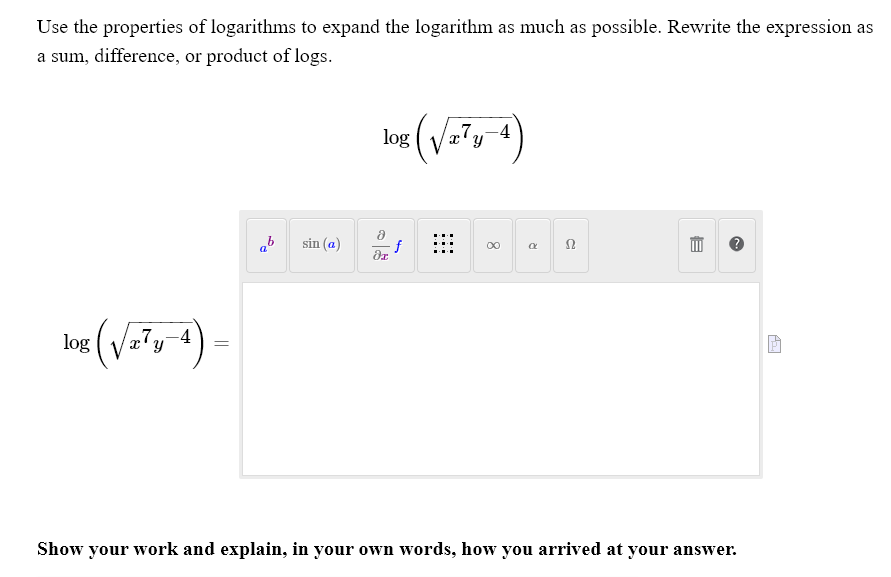Select the infinity symbol toolbar button
891x577 pixels.
pyautogui.click(x=491, y=244)
